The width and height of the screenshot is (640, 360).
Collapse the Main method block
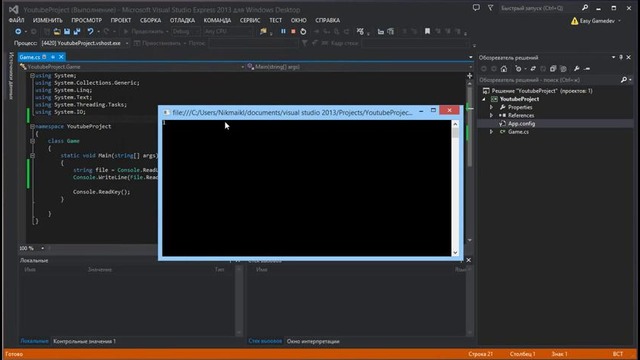(x=32, y=156)
